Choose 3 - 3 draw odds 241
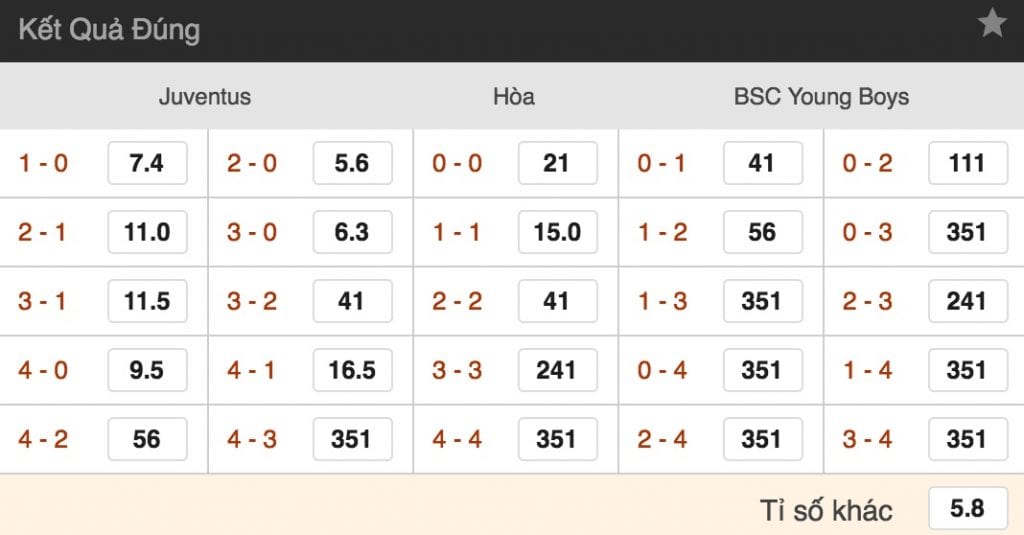This screenshot has height=535, width=1024. coord(557,371)
